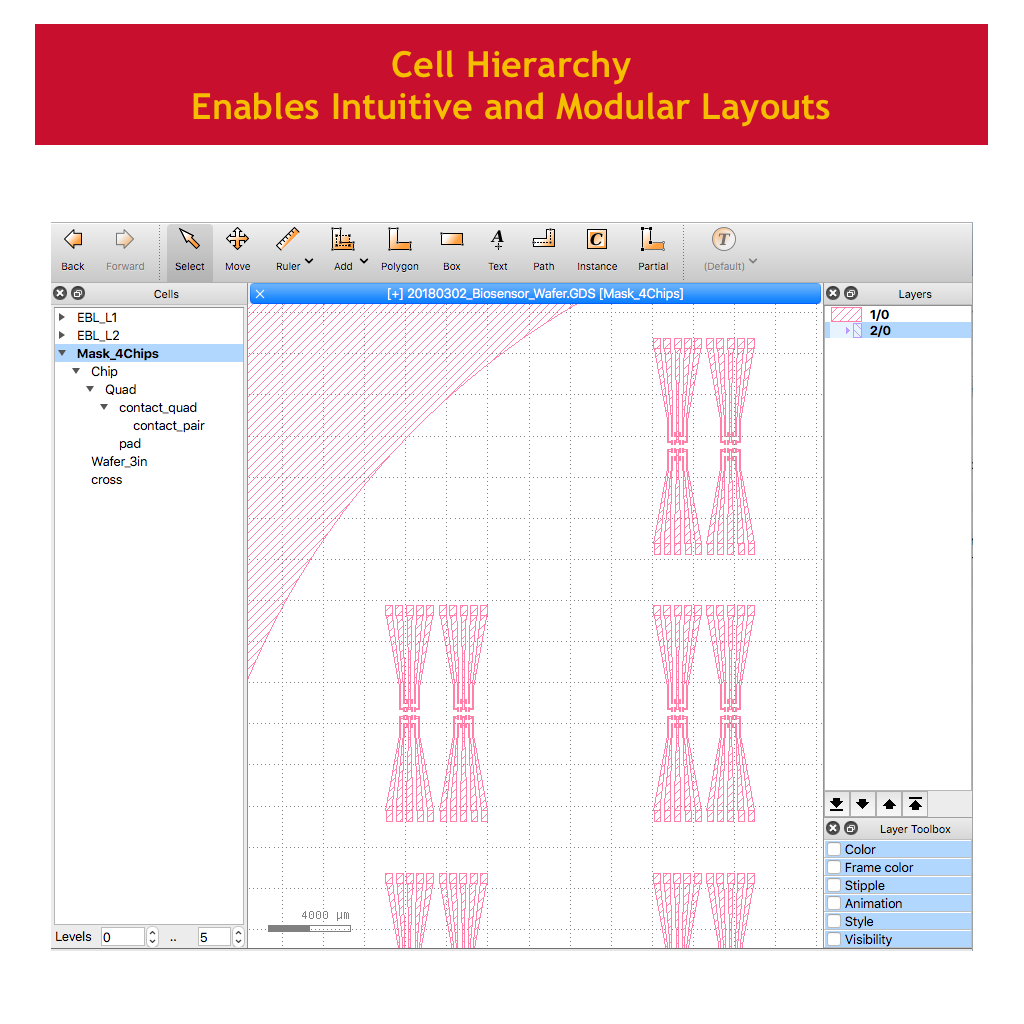
Task: Select the Polygon drawing tool
Action: click(x=400, y=240)
